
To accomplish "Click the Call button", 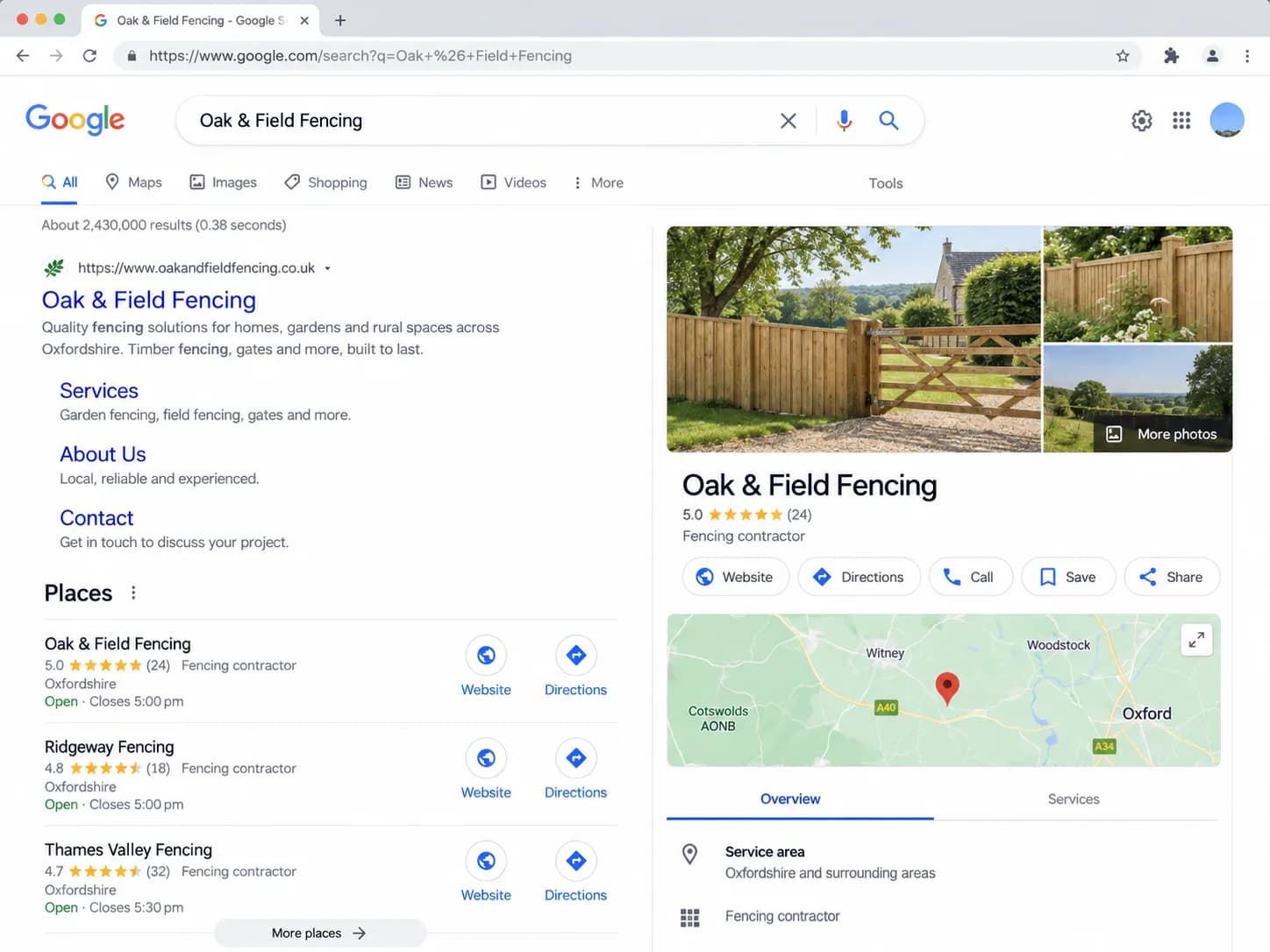I will 970,577.
